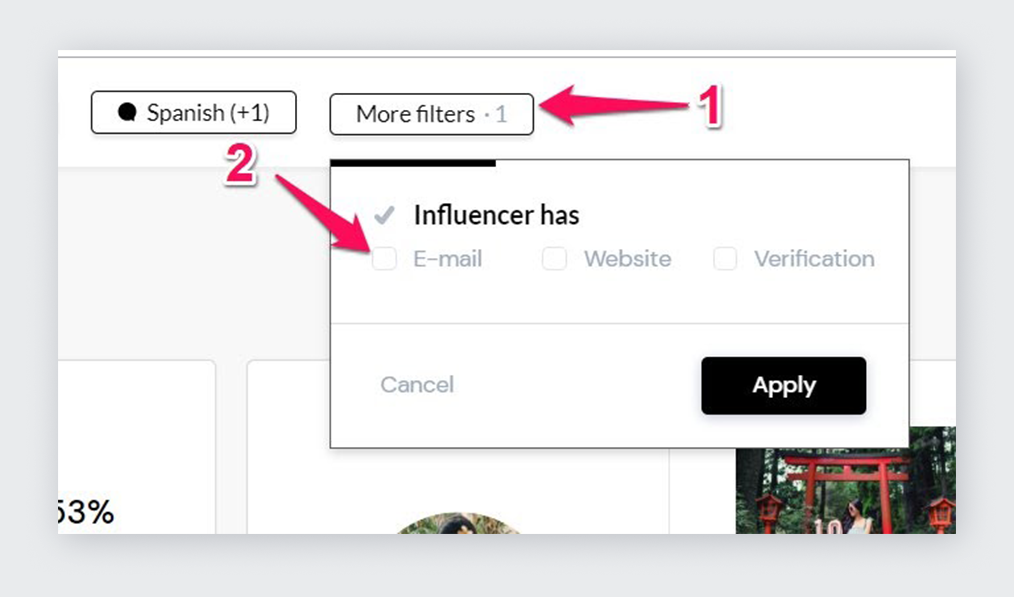1014x597 pixels.
Task: Open the Spanish (+1) language filter
Action: (x=193, y=113)
